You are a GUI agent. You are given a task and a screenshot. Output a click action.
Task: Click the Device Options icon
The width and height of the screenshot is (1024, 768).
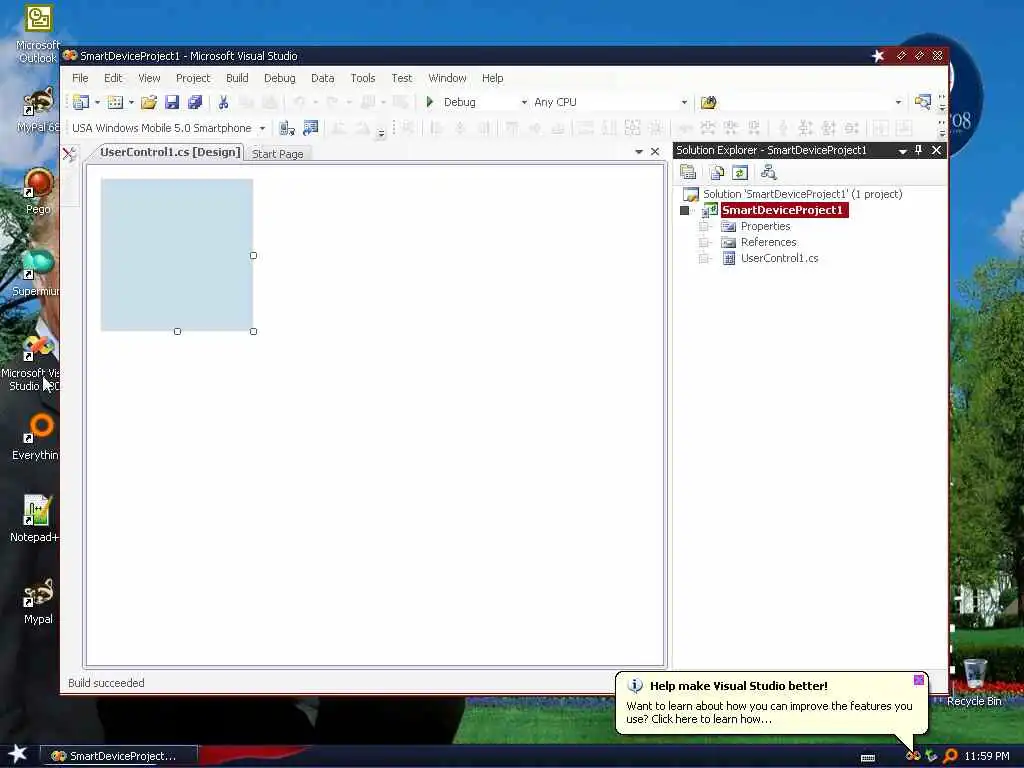pyautogui.click(x=311, y=128)
